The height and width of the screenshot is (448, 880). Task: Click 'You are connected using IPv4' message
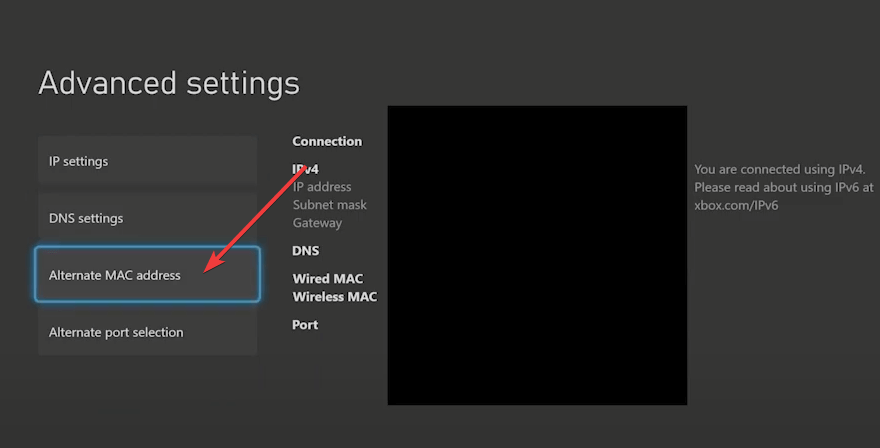click(x=780, y=169)
